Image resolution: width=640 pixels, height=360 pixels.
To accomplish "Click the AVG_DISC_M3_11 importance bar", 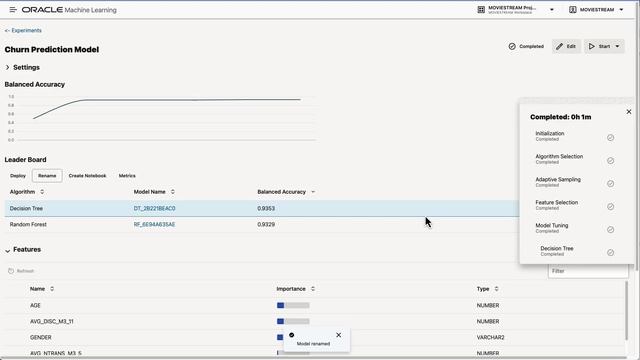I will click(x=293, y=322).
